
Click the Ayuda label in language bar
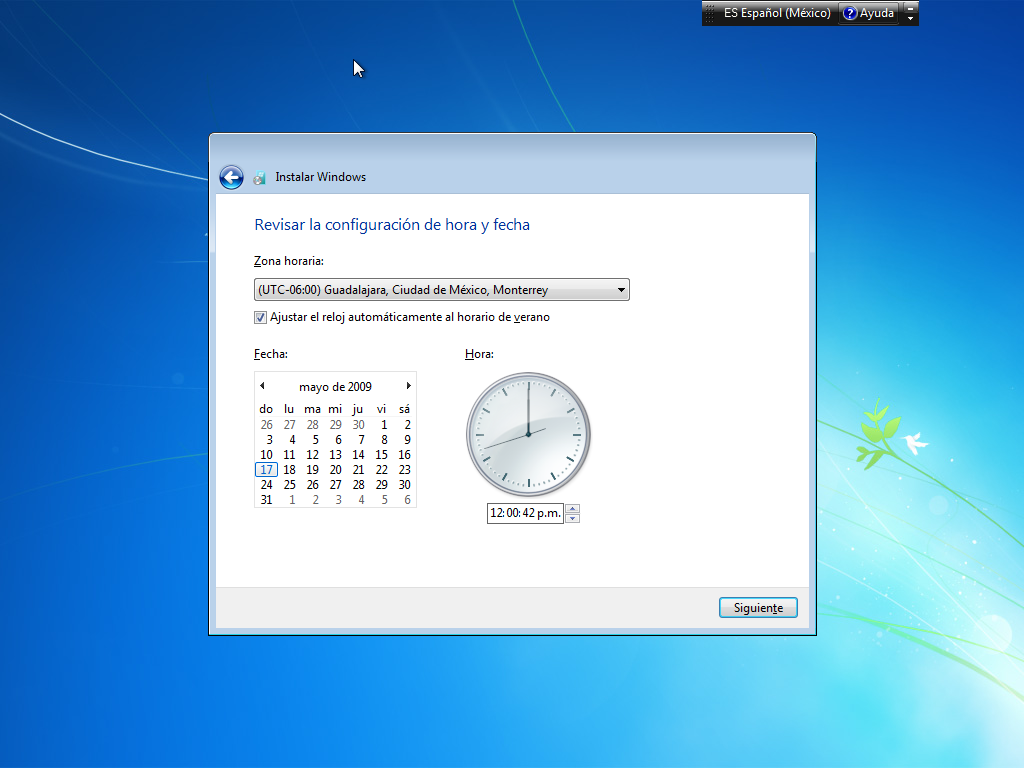pyautogui.click(x=876, y=13)
